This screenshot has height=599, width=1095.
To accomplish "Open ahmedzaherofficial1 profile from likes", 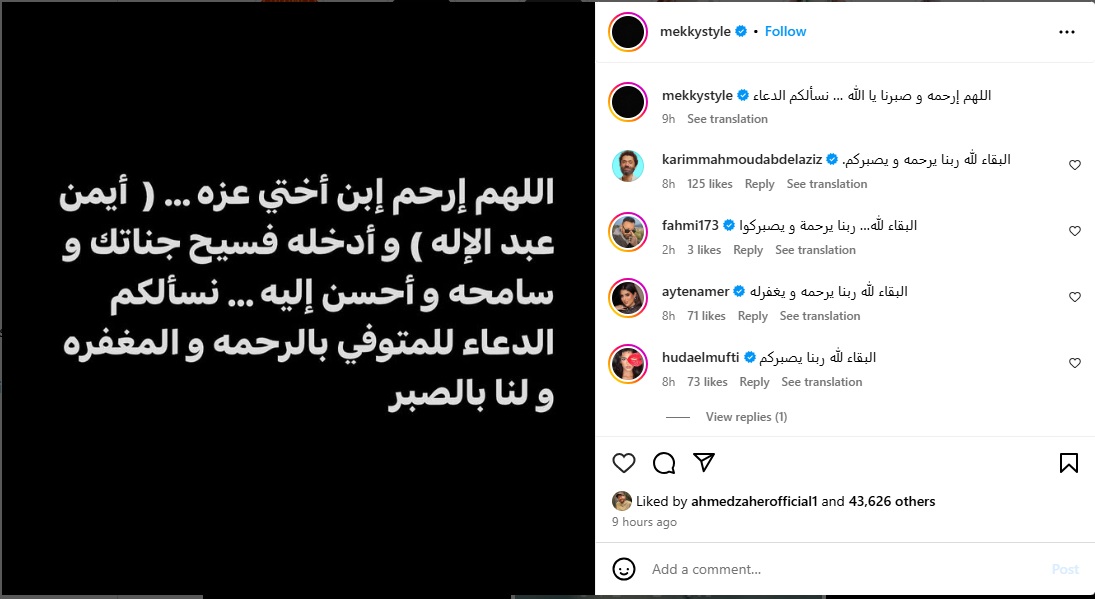I will click(x=754, y=501).
